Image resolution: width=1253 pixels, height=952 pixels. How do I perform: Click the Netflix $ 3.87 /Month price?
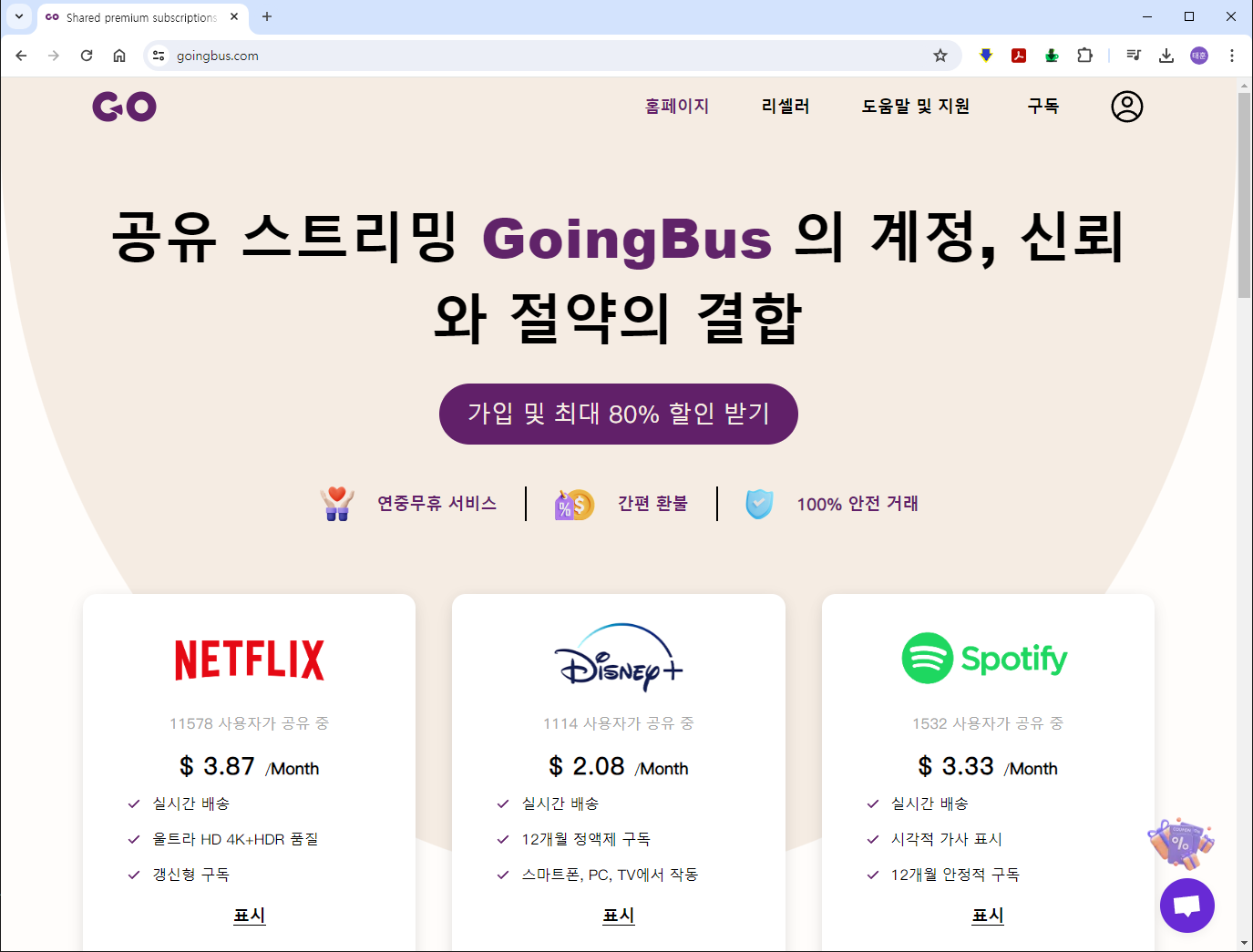250,767
